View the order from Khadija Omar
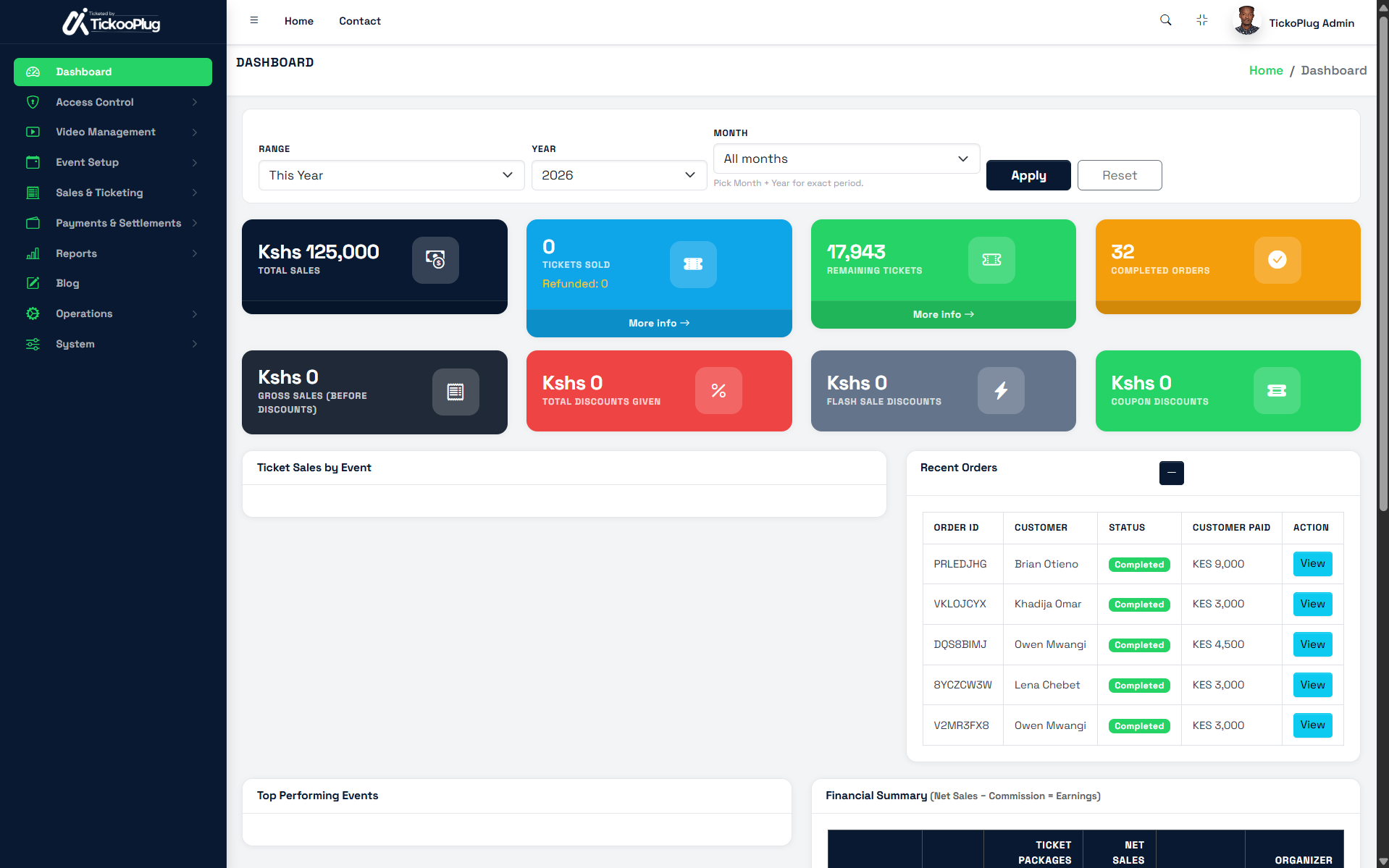Viewport: 1389px width, 868px height. click(x=1312, y=604)
